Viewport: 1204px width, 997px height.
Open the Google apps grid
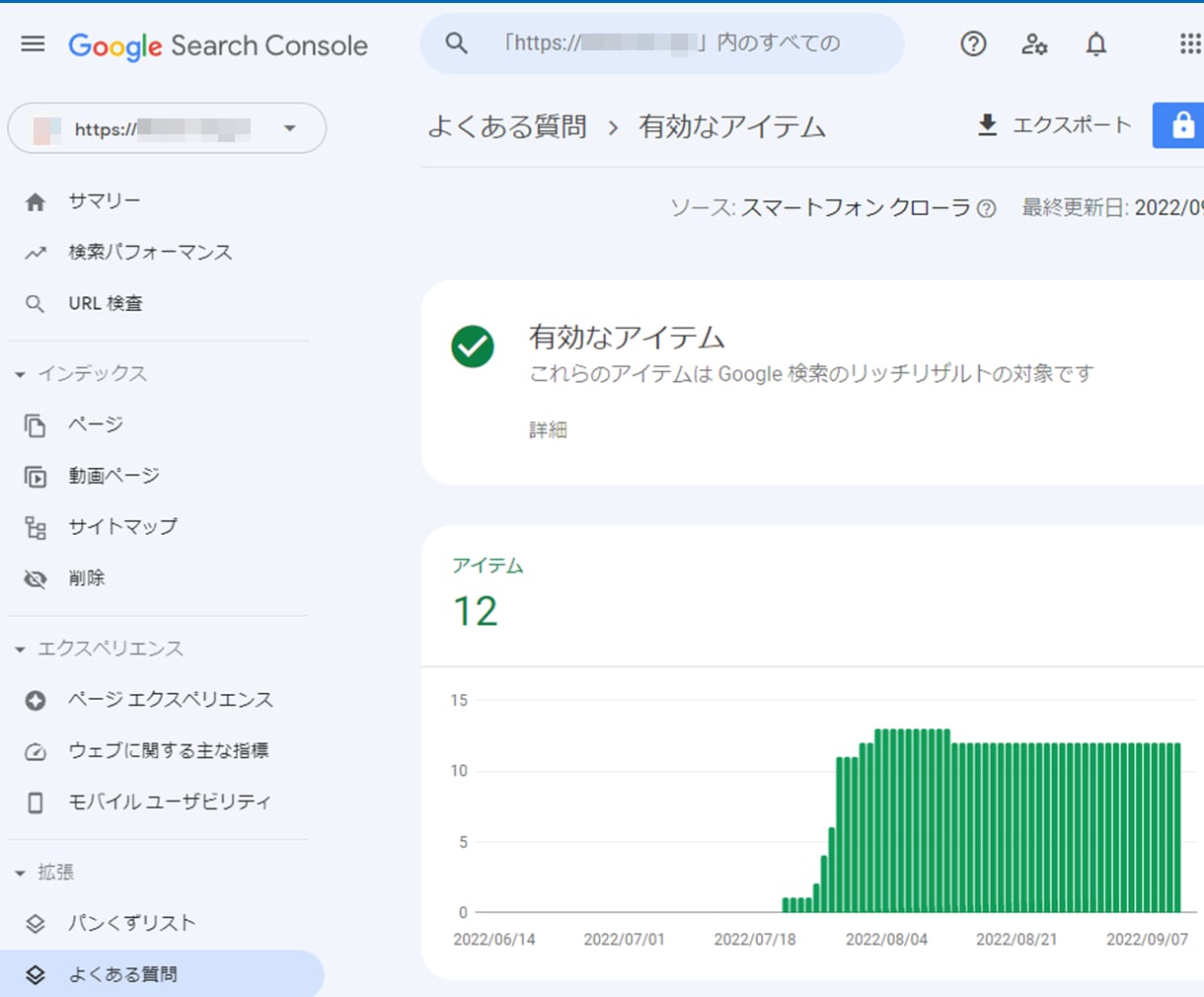point(1189,43)
